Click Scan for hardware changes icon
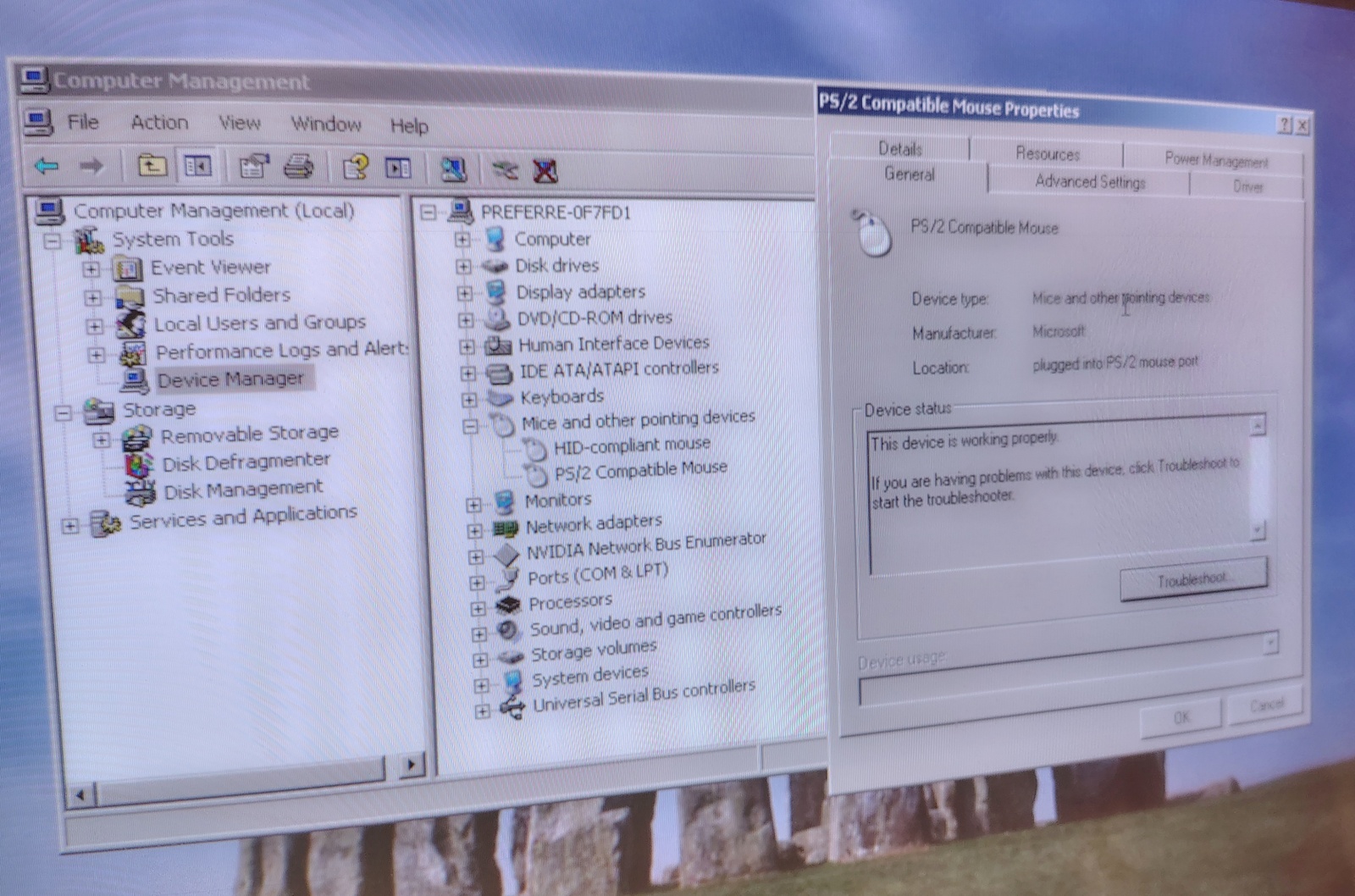The image size is (1355, 896). point(453,170)
